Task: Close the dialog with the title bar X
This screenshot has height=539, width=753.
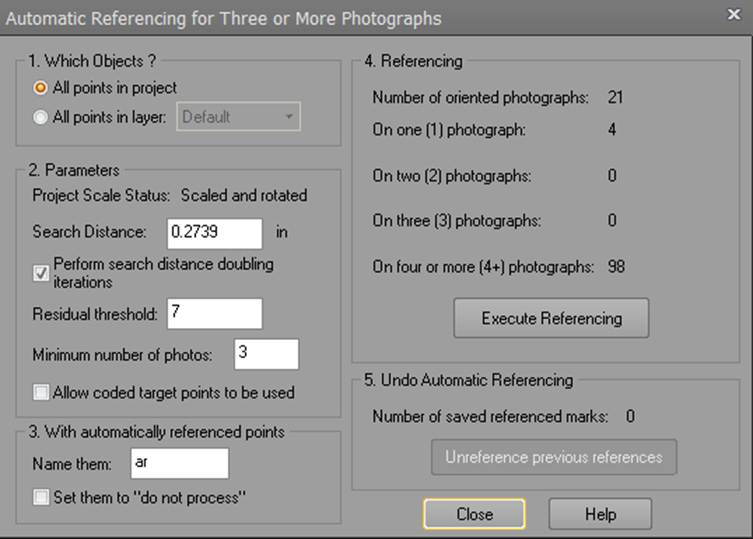Action: tap(732, 17)
